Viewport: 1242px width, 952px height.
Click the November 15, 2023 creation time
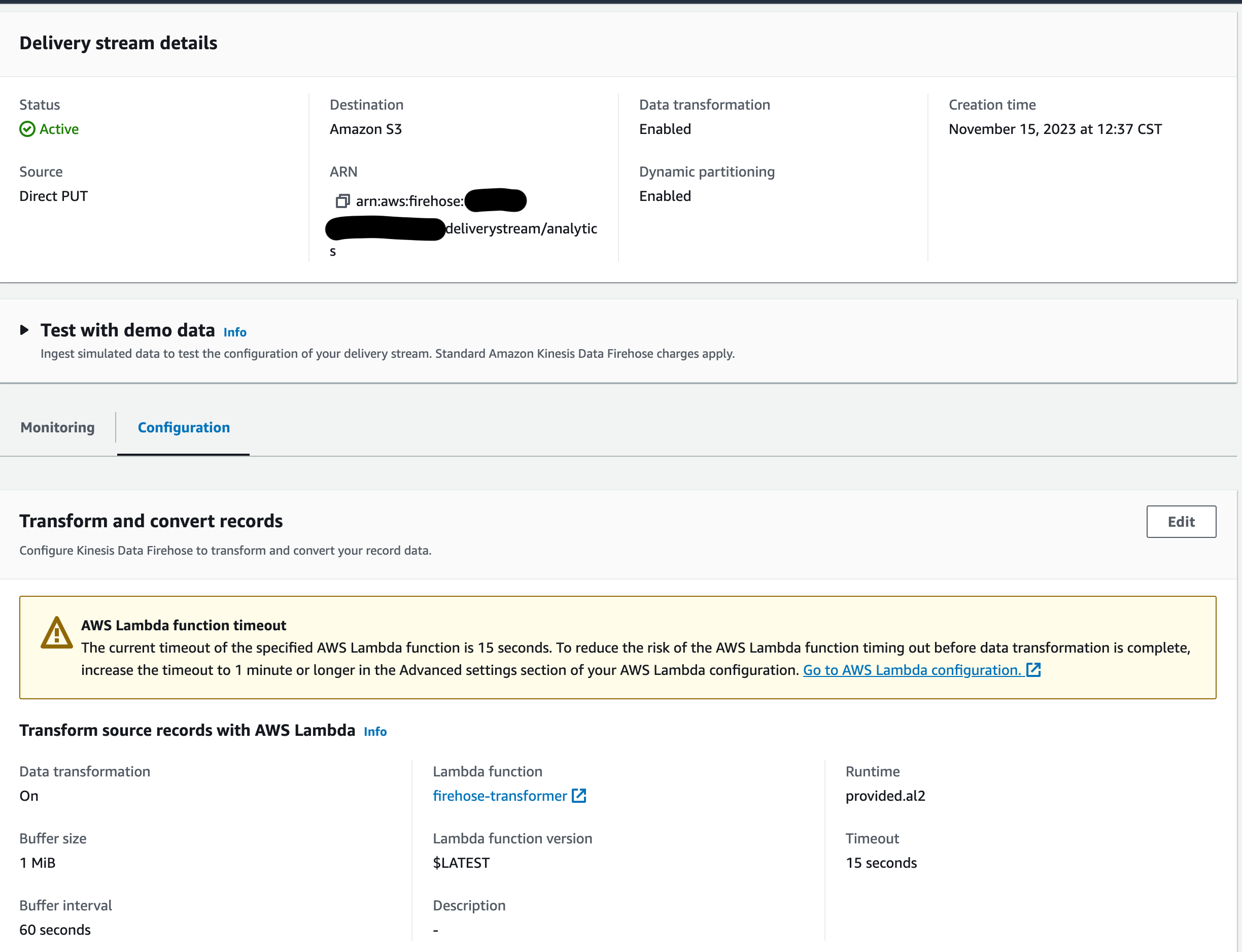click(1054, 129)
